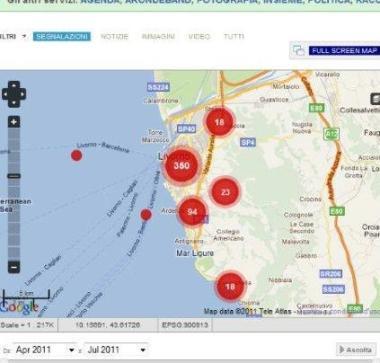The width and height of the screenshot is (380, 363).
Task: Select the TUTTI filter tab
Action: (x=234, y=36)
